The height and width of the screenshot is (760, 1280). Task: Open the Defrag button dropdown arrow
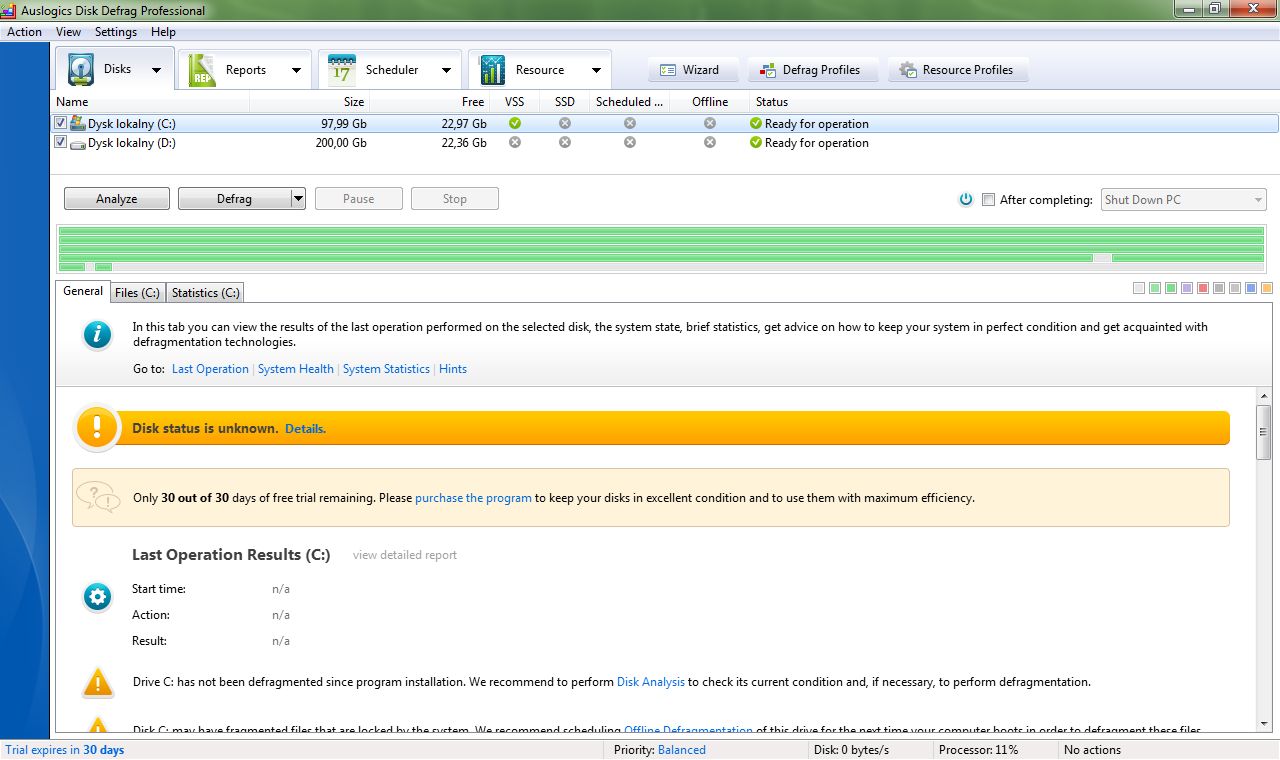[298, 198]
